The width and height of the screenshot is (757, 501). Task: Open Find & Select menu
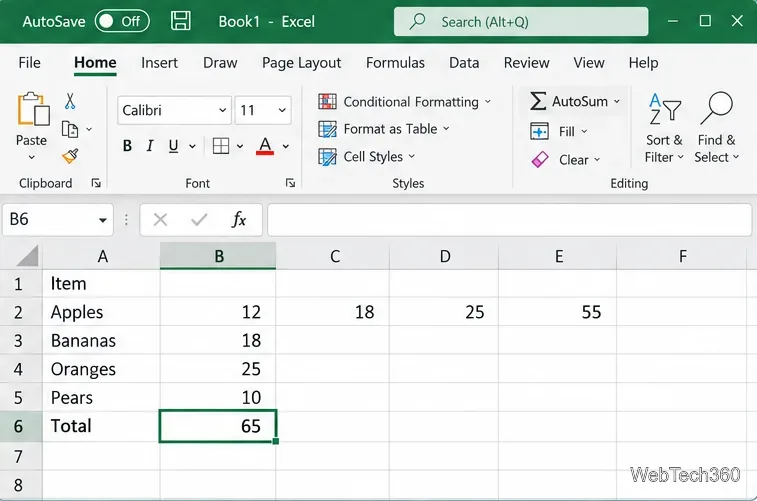[716, 128]
